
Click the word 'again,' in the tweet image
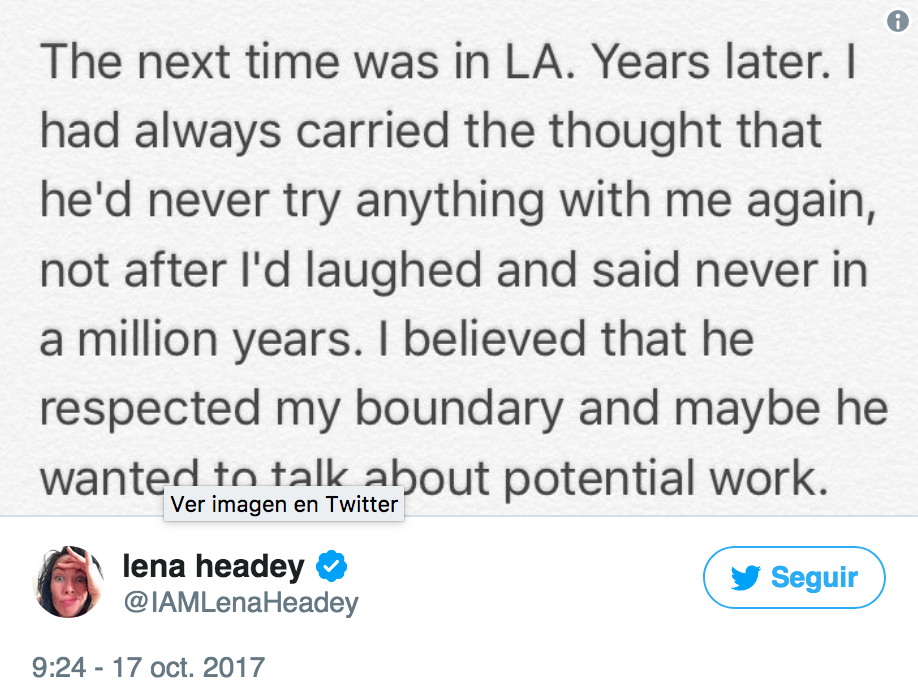(811, 201)
